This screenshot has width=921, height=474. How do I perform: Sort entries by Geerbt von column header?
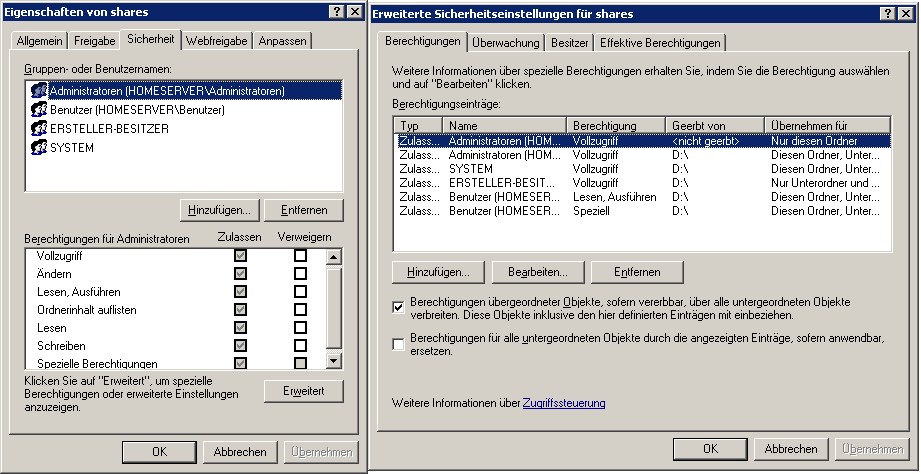(x=715, y=125)
